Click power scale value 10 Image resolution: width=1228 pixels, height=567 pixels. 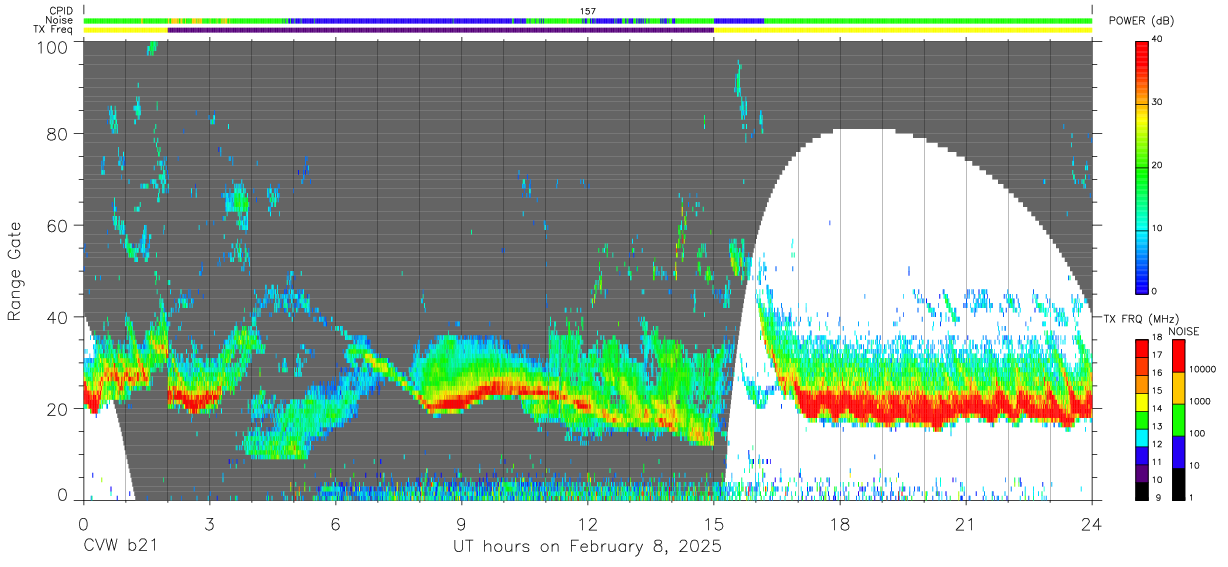[1158, 228]
